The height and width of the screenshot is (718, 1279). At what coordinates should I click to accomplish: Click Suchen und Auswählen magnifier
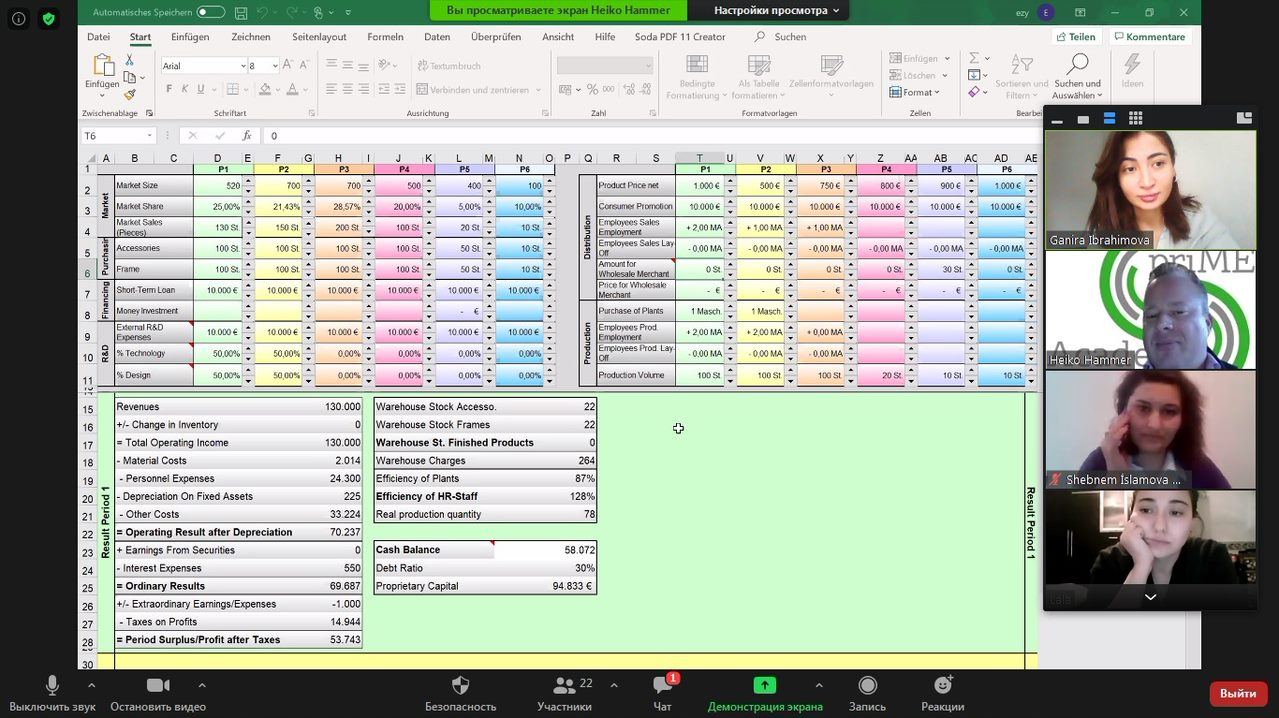pos(1077,76)
